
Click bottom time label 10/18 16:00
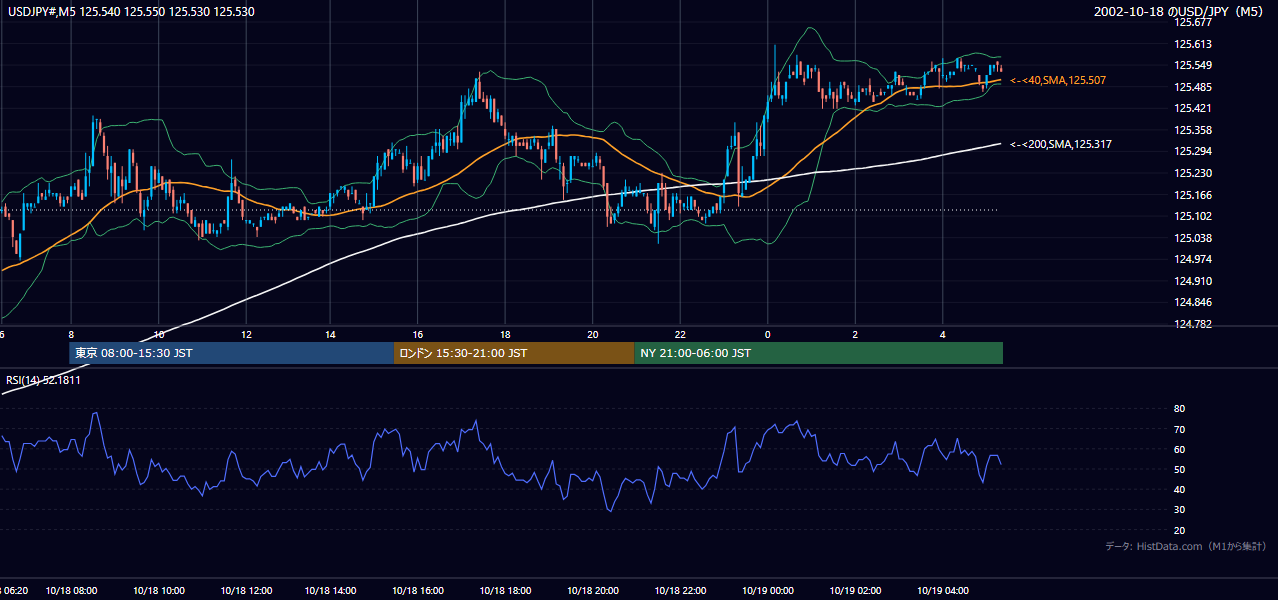click(x=417, y=591)
